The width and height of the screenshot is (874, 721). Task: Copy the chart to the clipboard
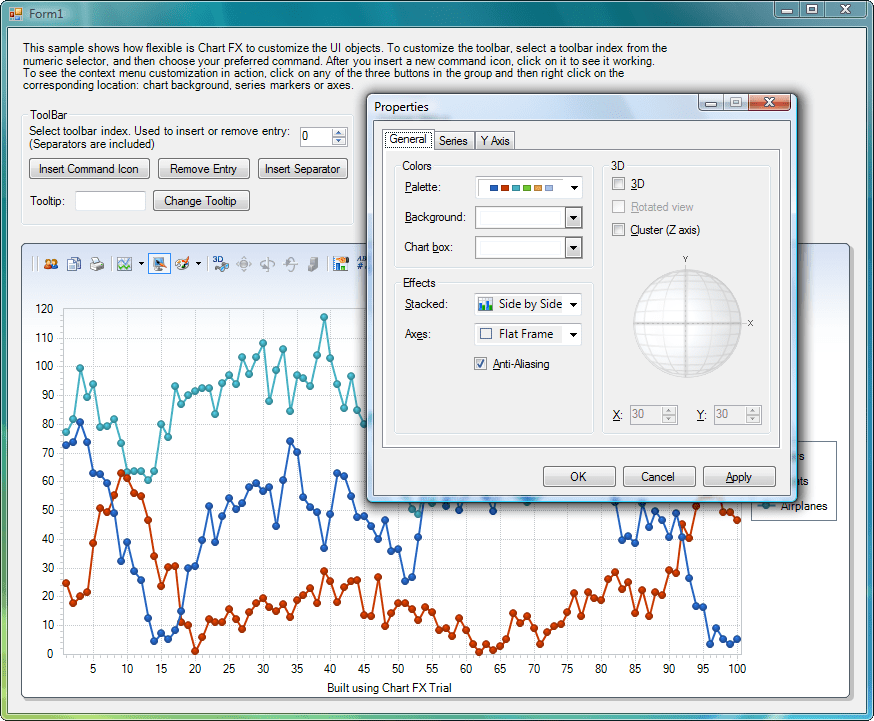click(73, 262)
